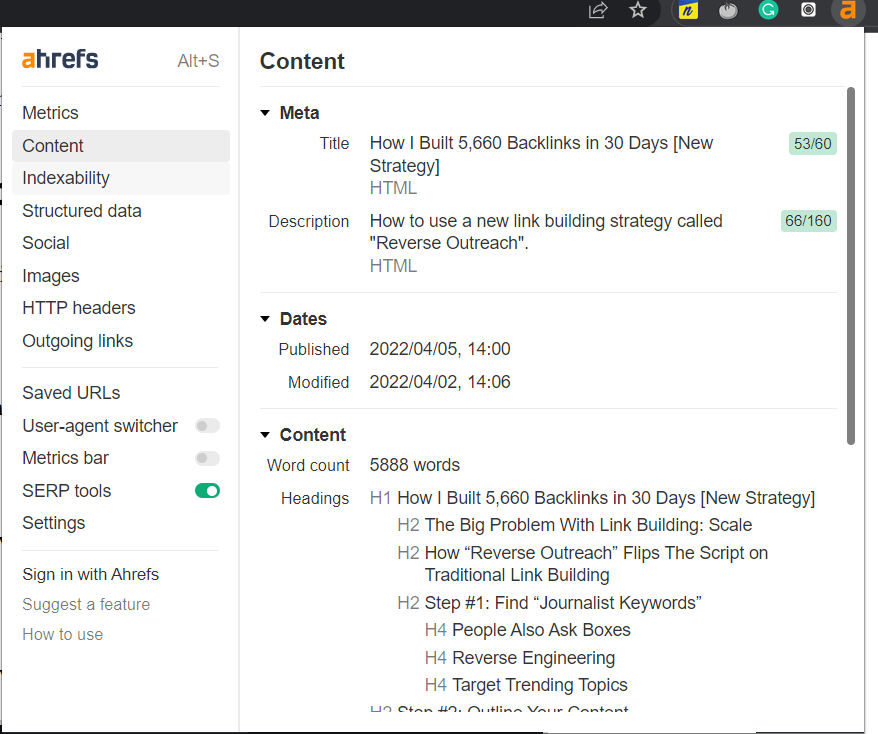The image size is (878, 734).
Task: Click H4 Reverse Engineering heading
Action: (x=520, y=658)
